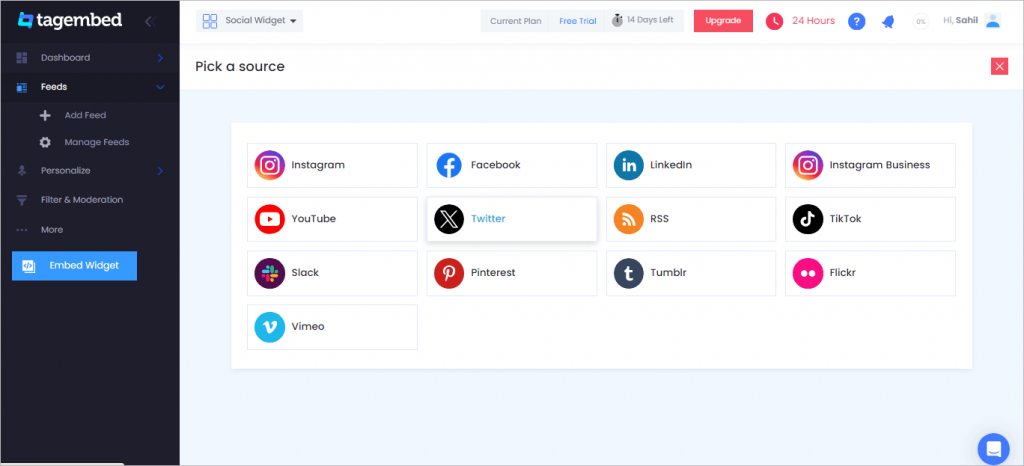Choose the TikTok source icon
Viewport: 1024px width, 466px height.
click(x=808, y=219)
